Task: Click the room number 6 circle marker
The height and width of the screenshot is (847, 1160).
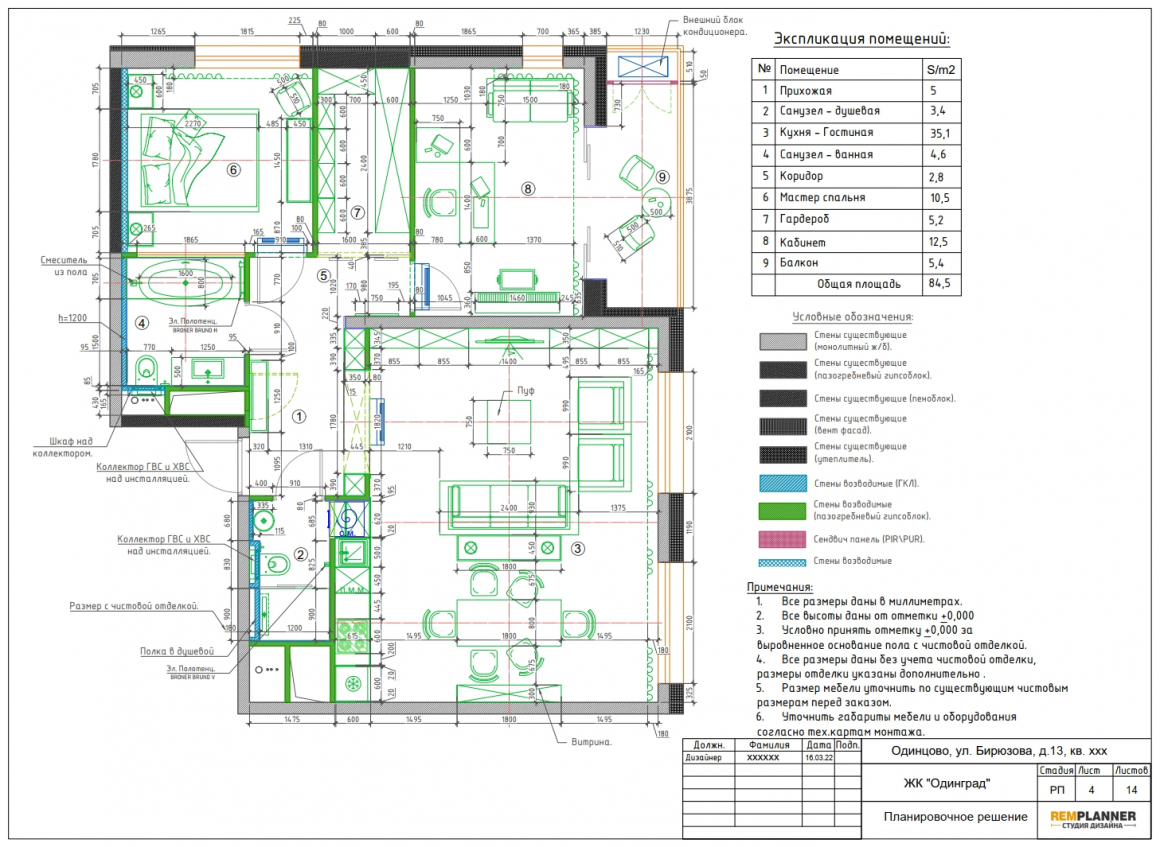Action: coord(234,170)
